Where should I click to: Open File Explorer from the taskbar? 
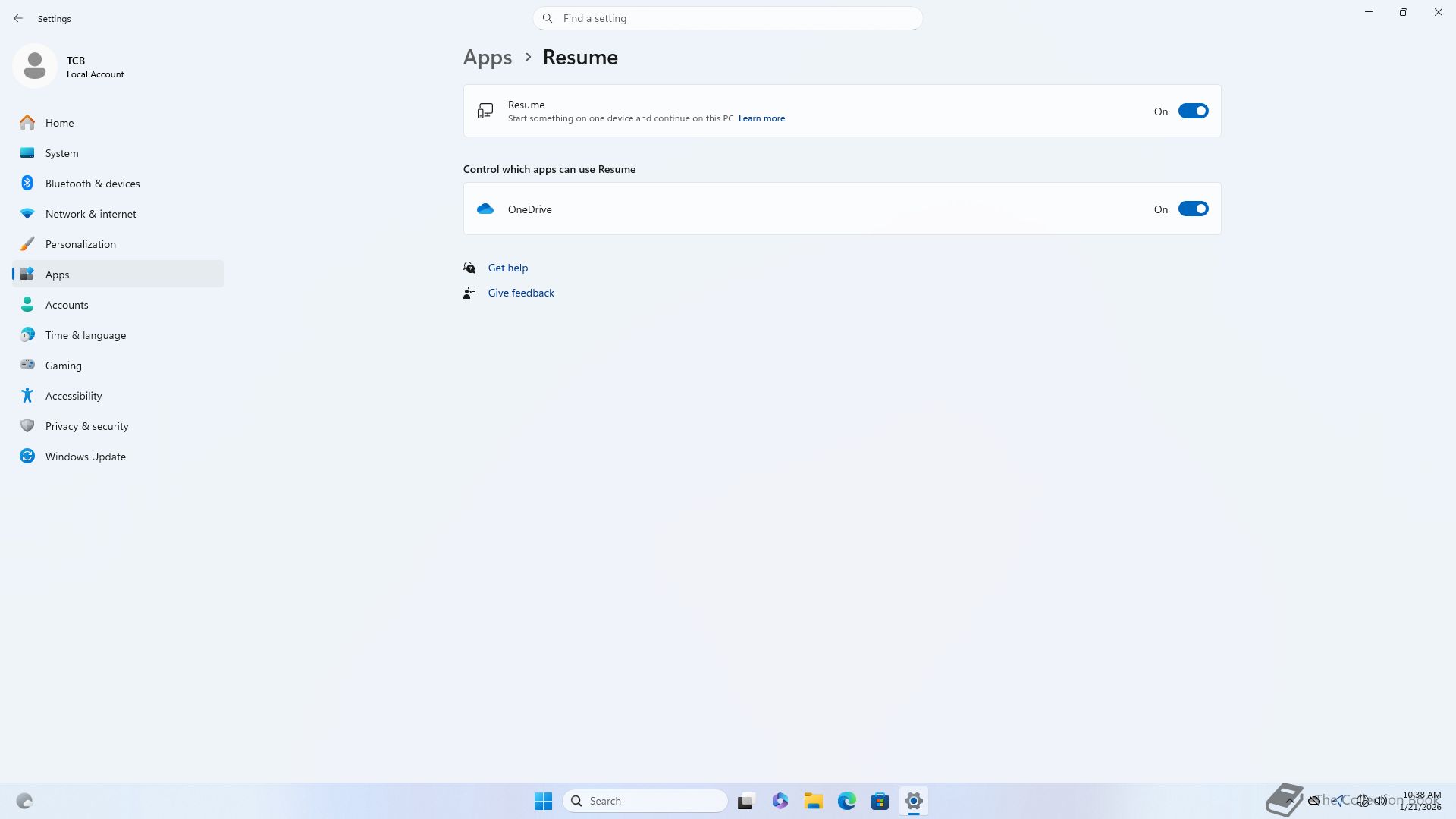813,801
